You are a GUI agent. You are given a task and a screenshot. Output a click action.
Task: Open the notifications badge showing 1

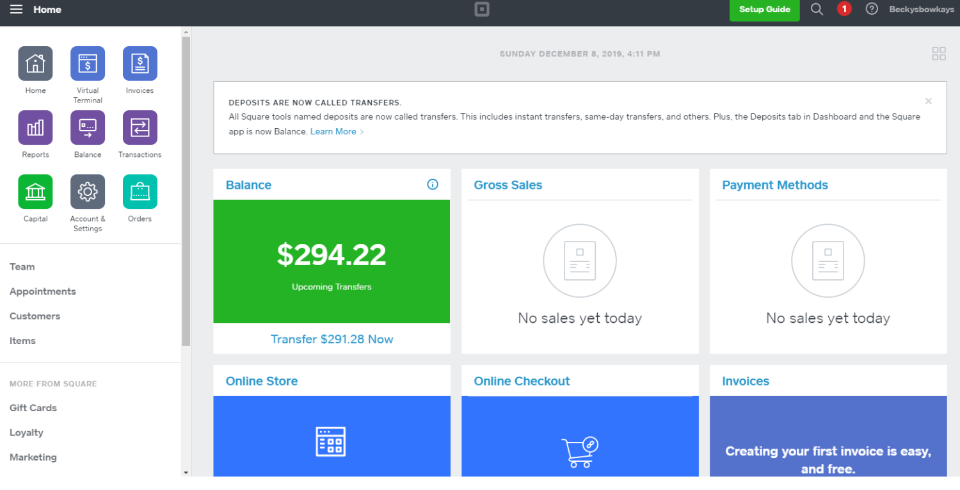[x=844, y=9]
